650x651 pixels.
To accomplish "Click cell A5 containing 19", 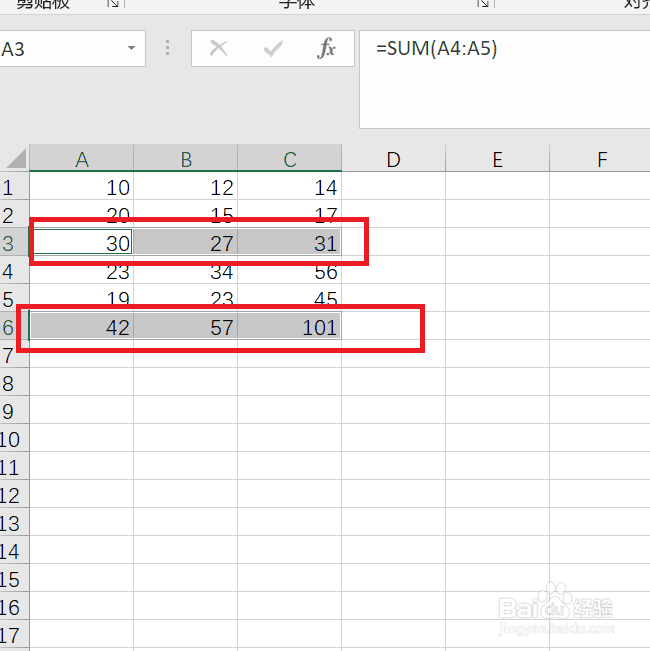I will pos(82,298).
